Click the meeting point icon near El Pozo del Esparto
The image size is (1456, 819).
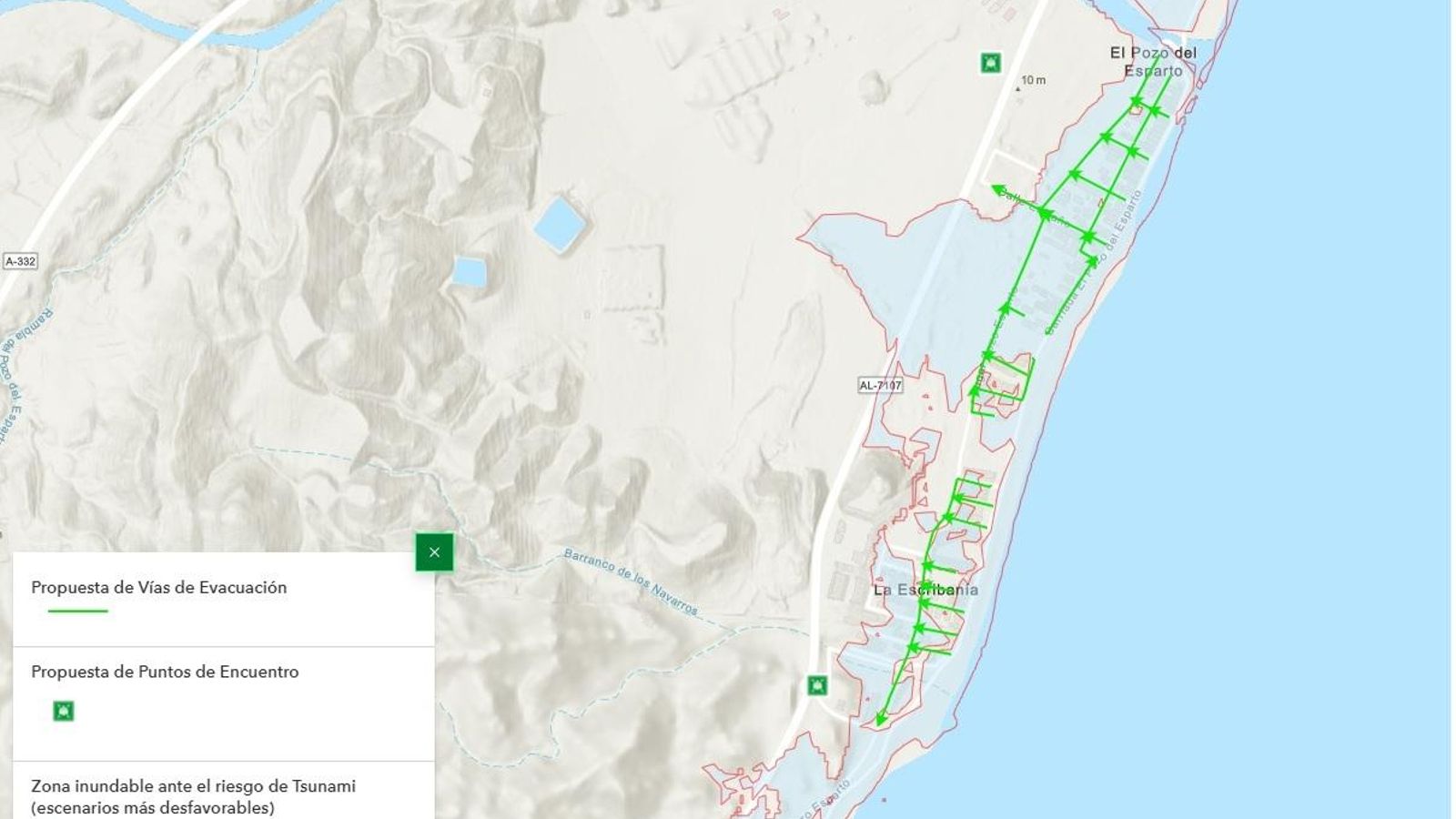coord(991,62)
